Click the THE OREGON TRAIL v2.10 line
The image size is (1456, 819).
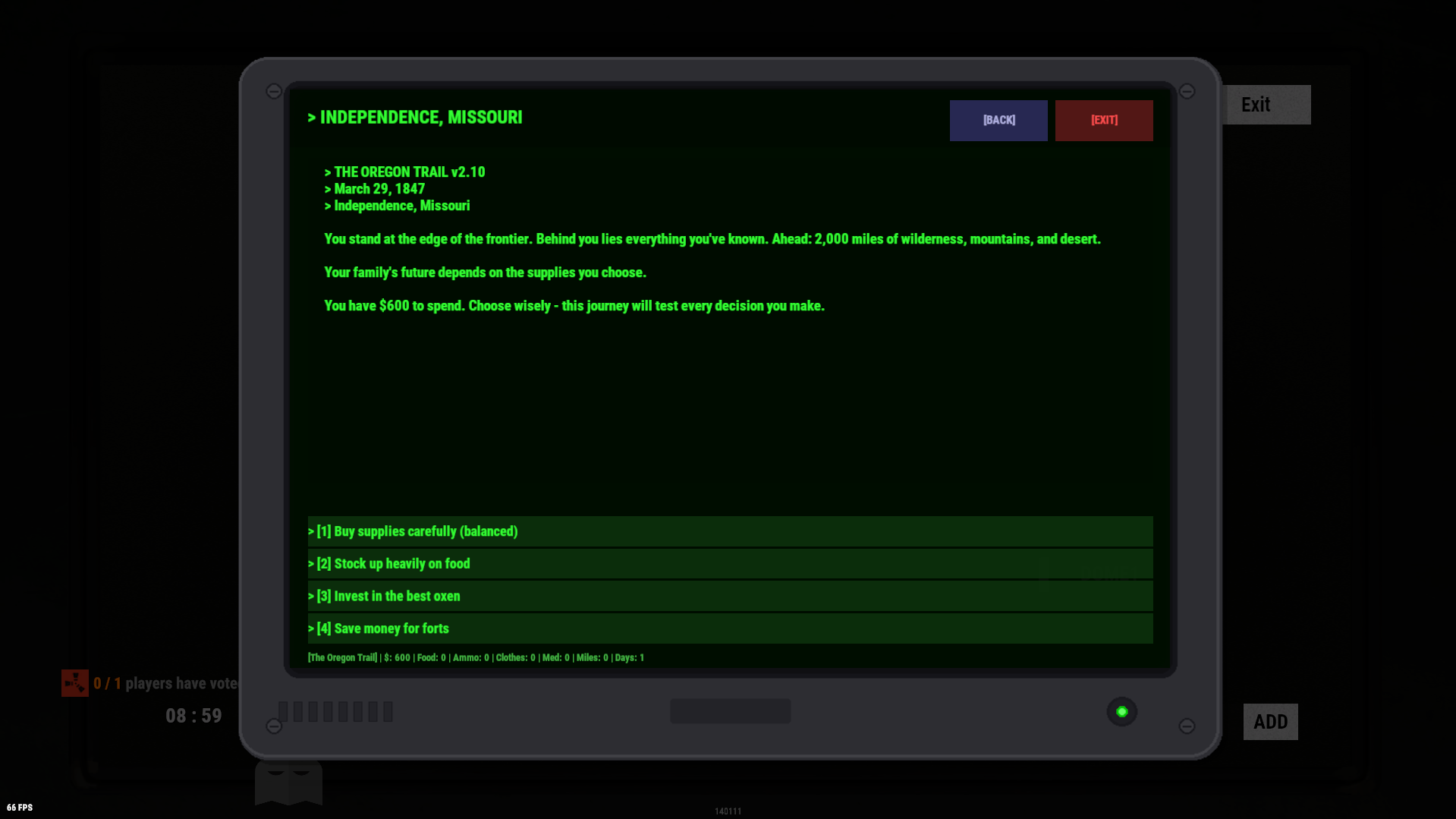(x=405, y=172)
